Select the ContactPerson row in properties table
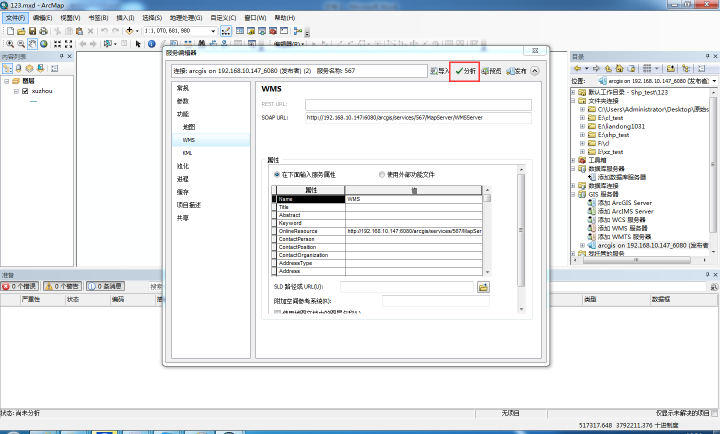The height and width of the screenshot is (434, 720). point(377,239)
